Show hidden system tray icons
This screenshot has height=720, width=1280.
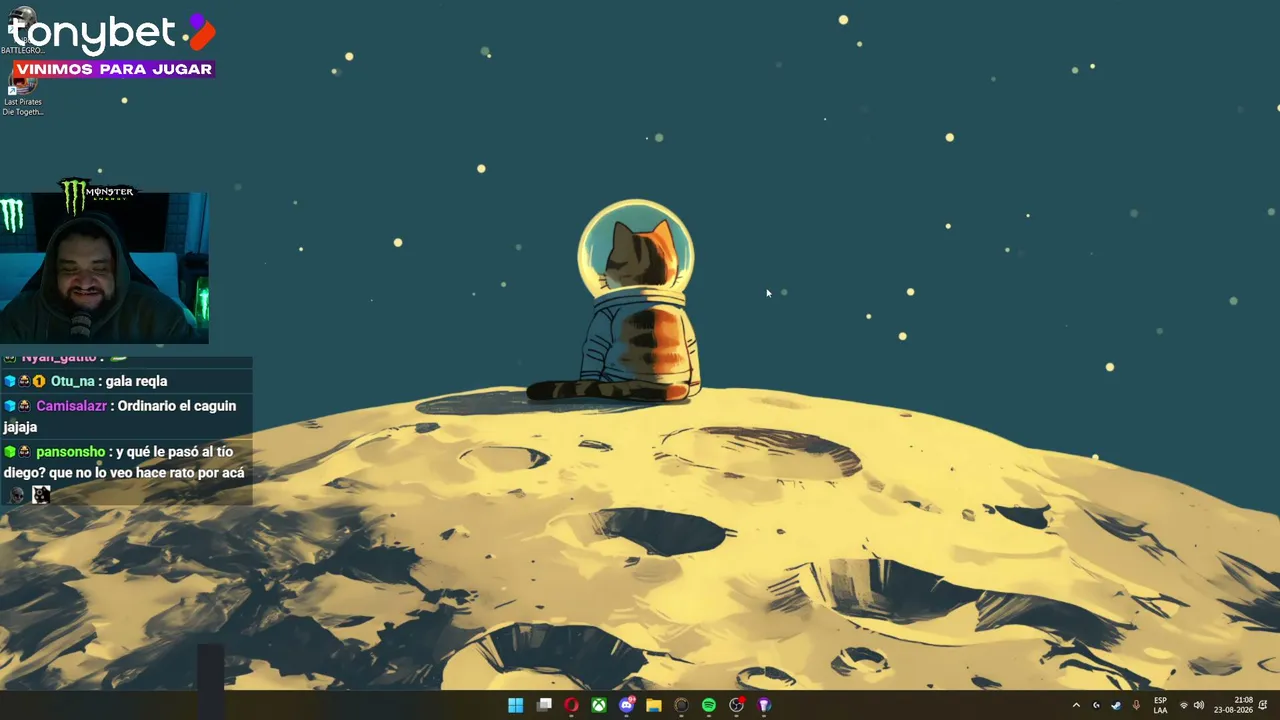(1076, 705)
